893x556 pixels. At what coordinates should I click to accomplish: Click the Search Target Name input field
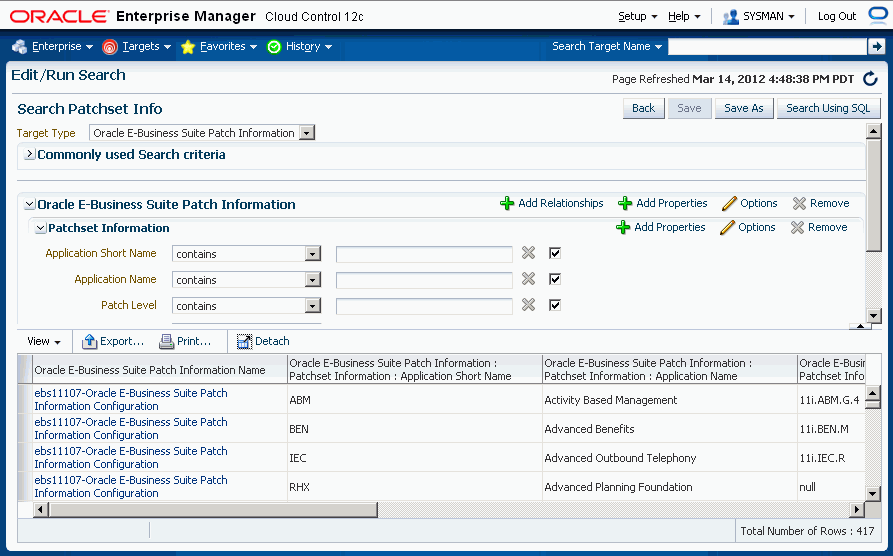tap(767, 47)
